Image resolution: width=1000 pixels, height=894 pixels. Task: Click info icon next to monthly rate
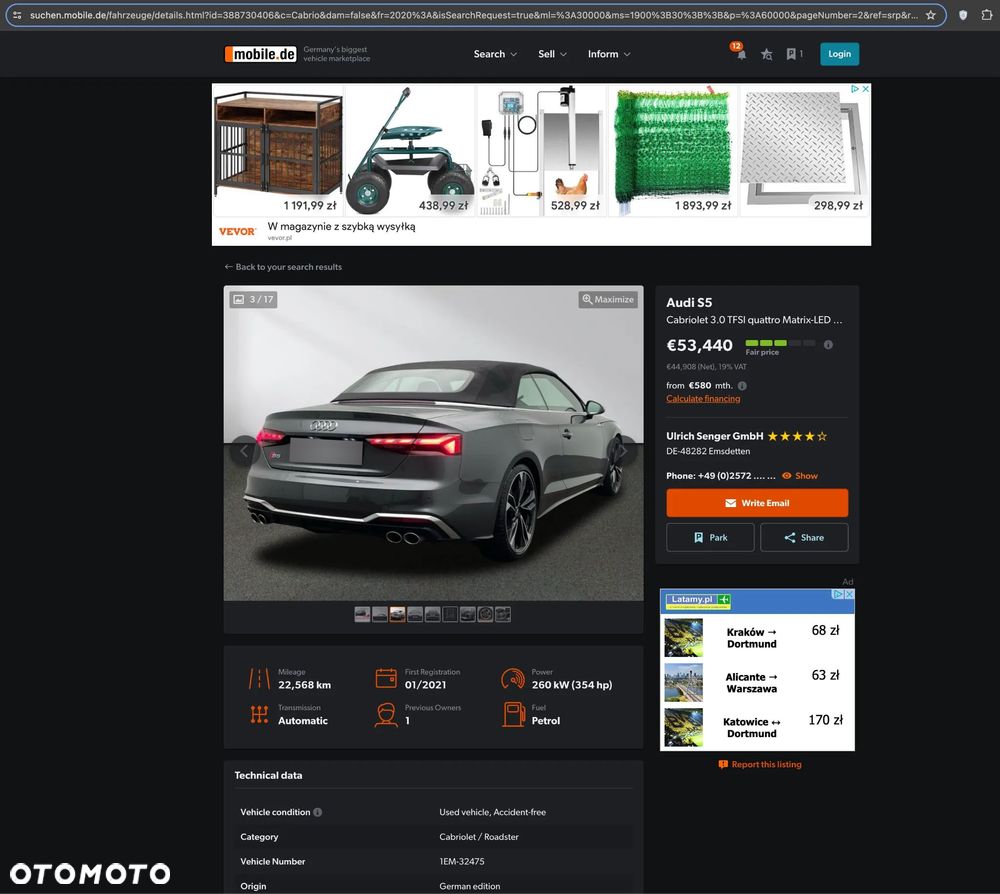742,386
